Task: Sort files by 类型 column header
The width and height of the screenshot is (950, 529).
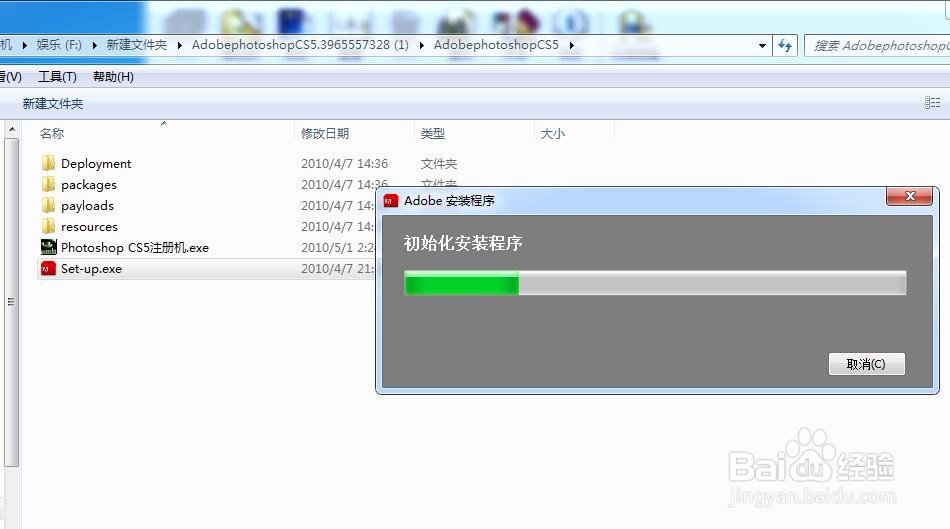Action: pyautogui.click(x=433, y=133)
